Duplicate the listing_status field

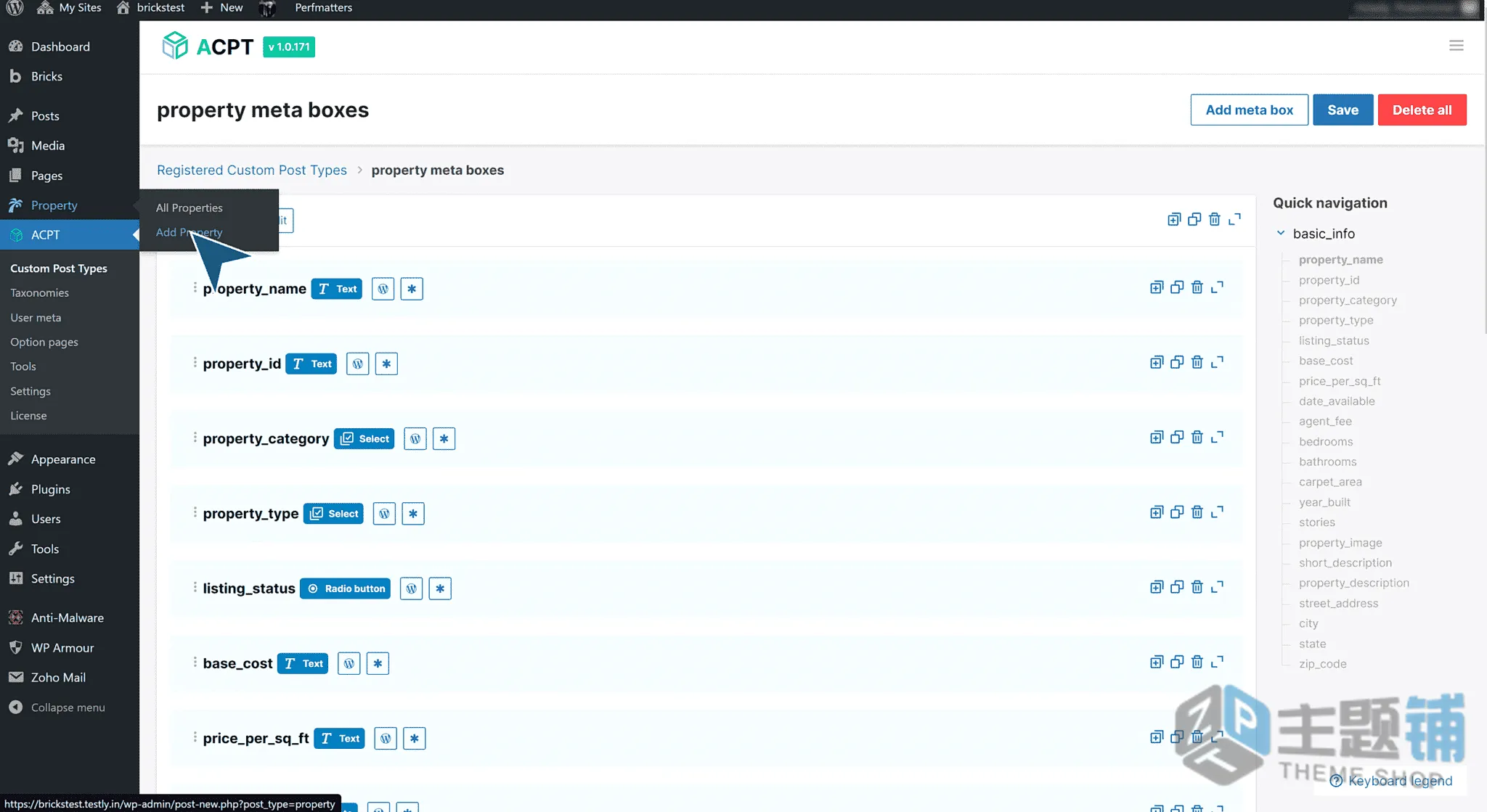[x=1177, y=587]
